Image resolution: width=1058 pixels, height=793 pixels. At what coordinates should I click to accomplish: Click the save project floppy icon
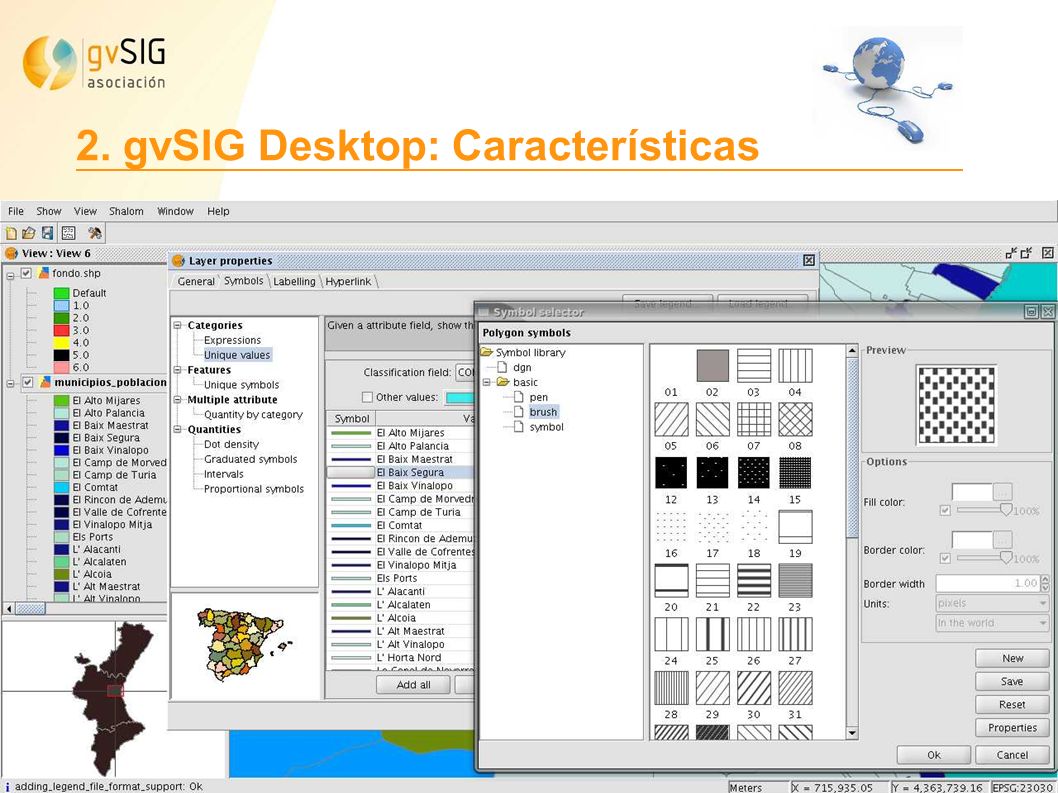[47, 233]
